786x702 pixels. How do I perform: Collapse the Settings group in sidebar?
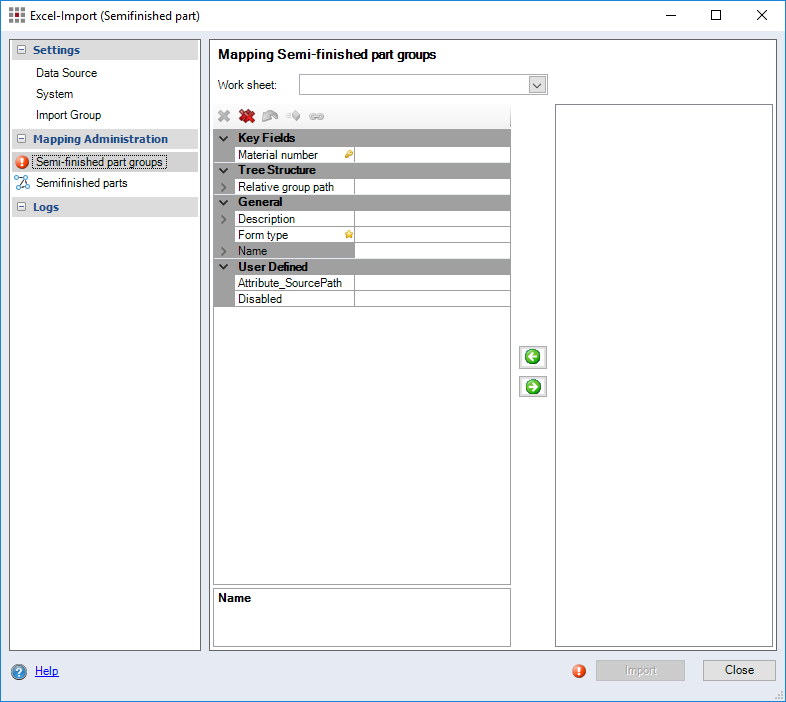[x=21, y=50]
